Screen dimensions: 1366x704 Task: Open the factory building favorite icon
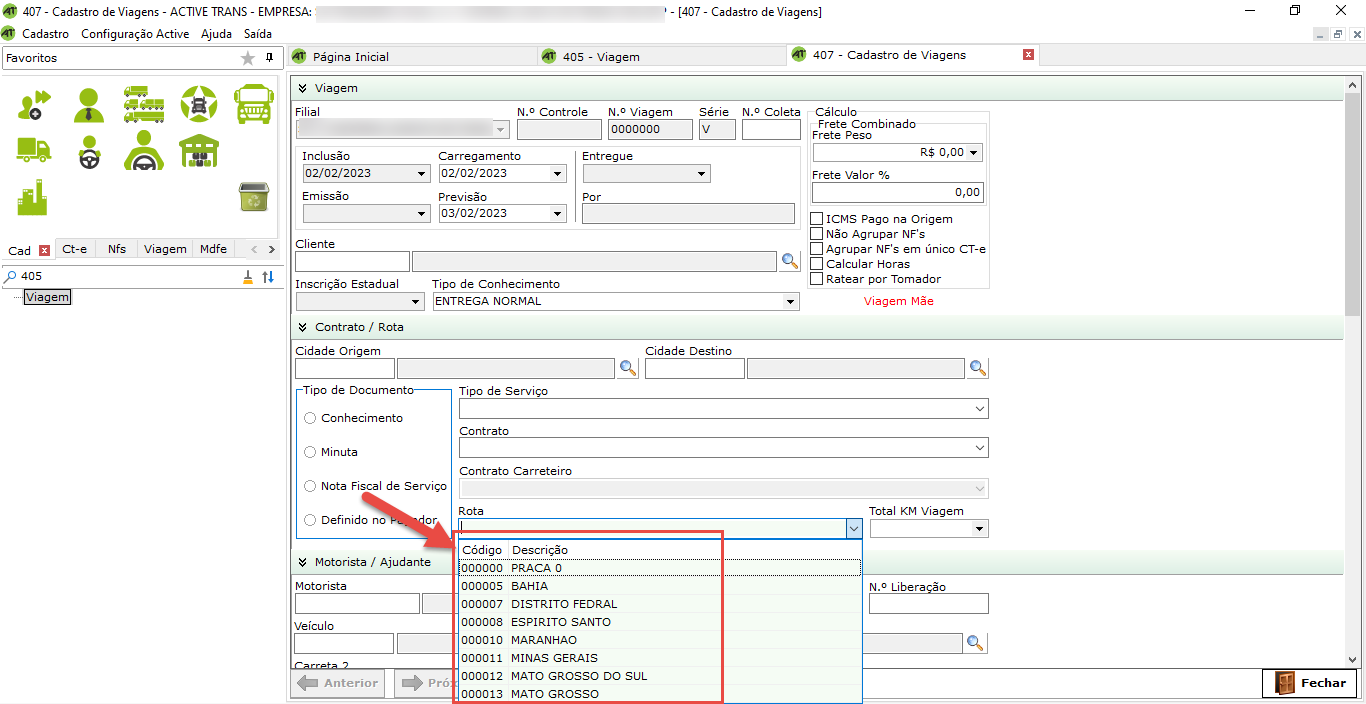coord(32,197)
